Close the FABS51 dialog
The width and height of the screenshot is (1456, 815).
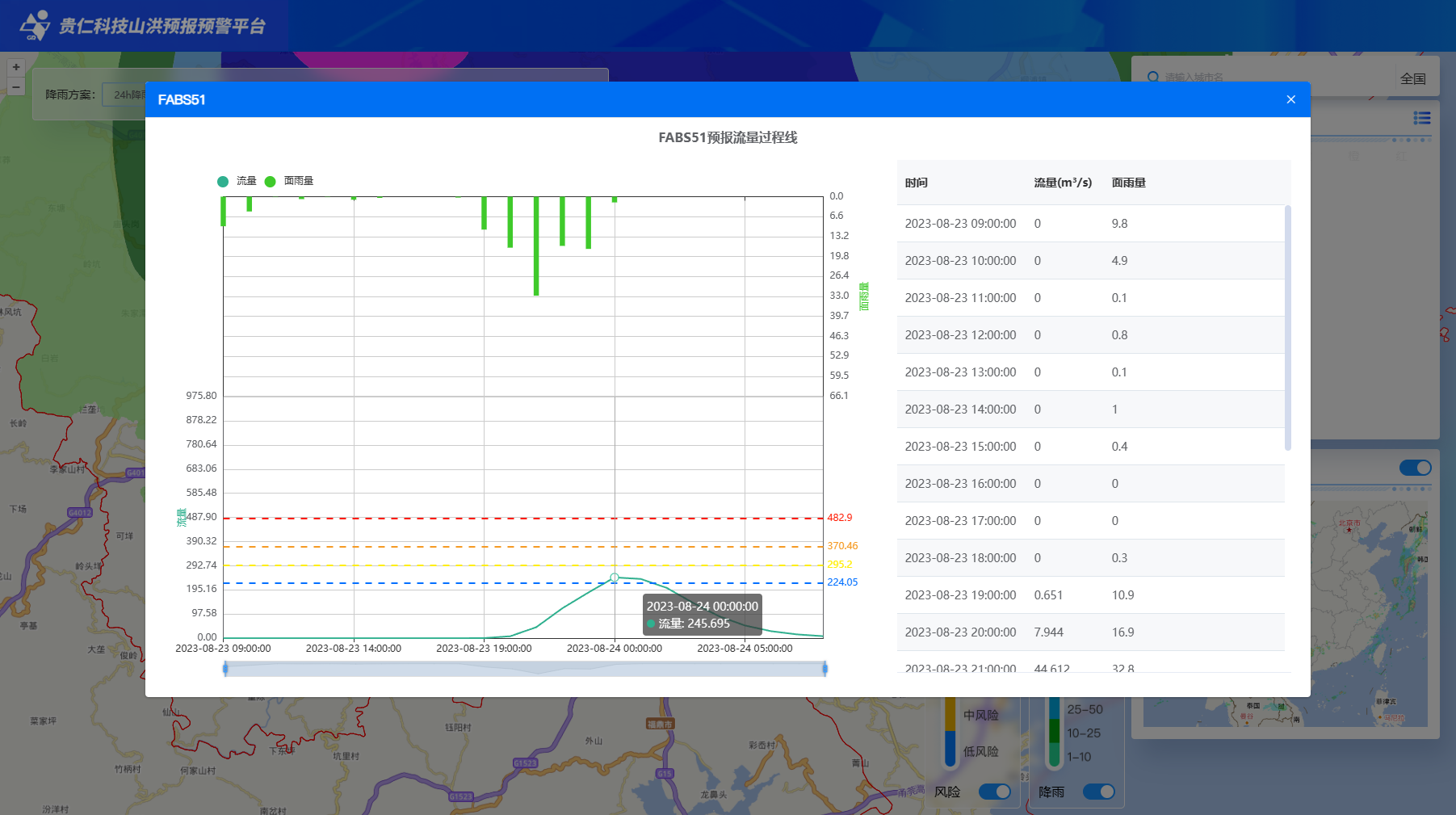point(1290,99)
